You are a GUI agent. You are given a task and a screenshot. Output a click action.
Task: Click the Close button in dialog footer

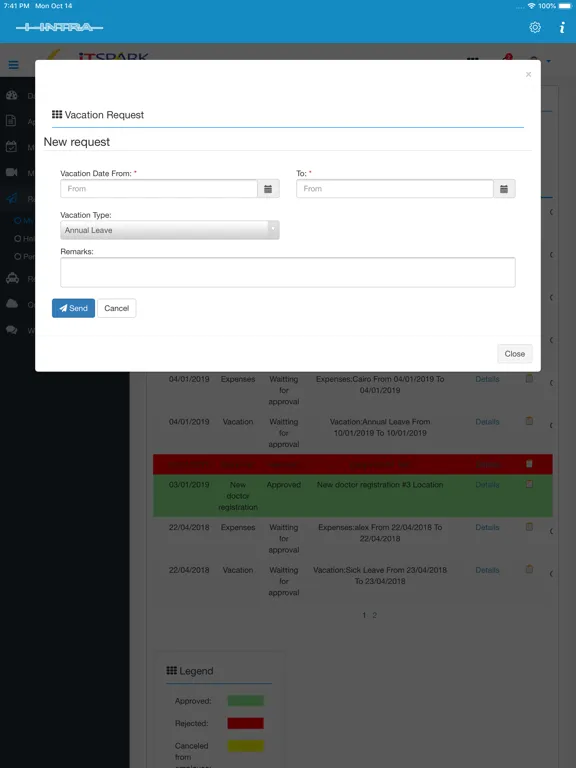pyautogui.click(x=515, y=354)
